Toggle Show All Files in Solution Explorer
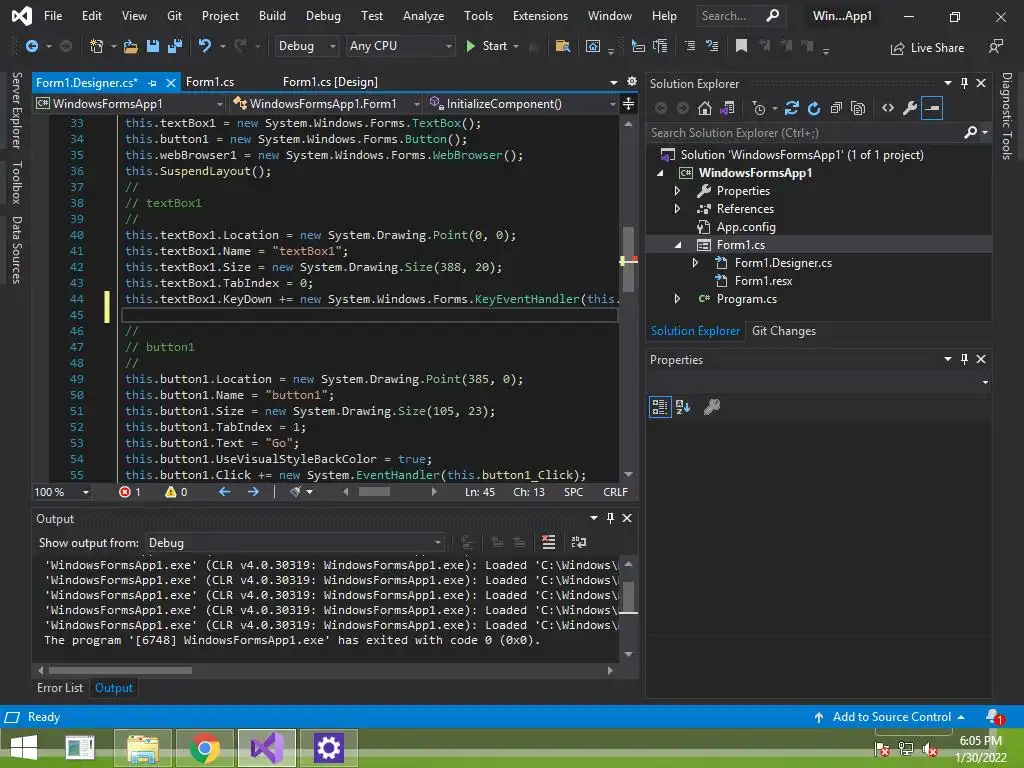1024x768 pixels. [858, 108]
